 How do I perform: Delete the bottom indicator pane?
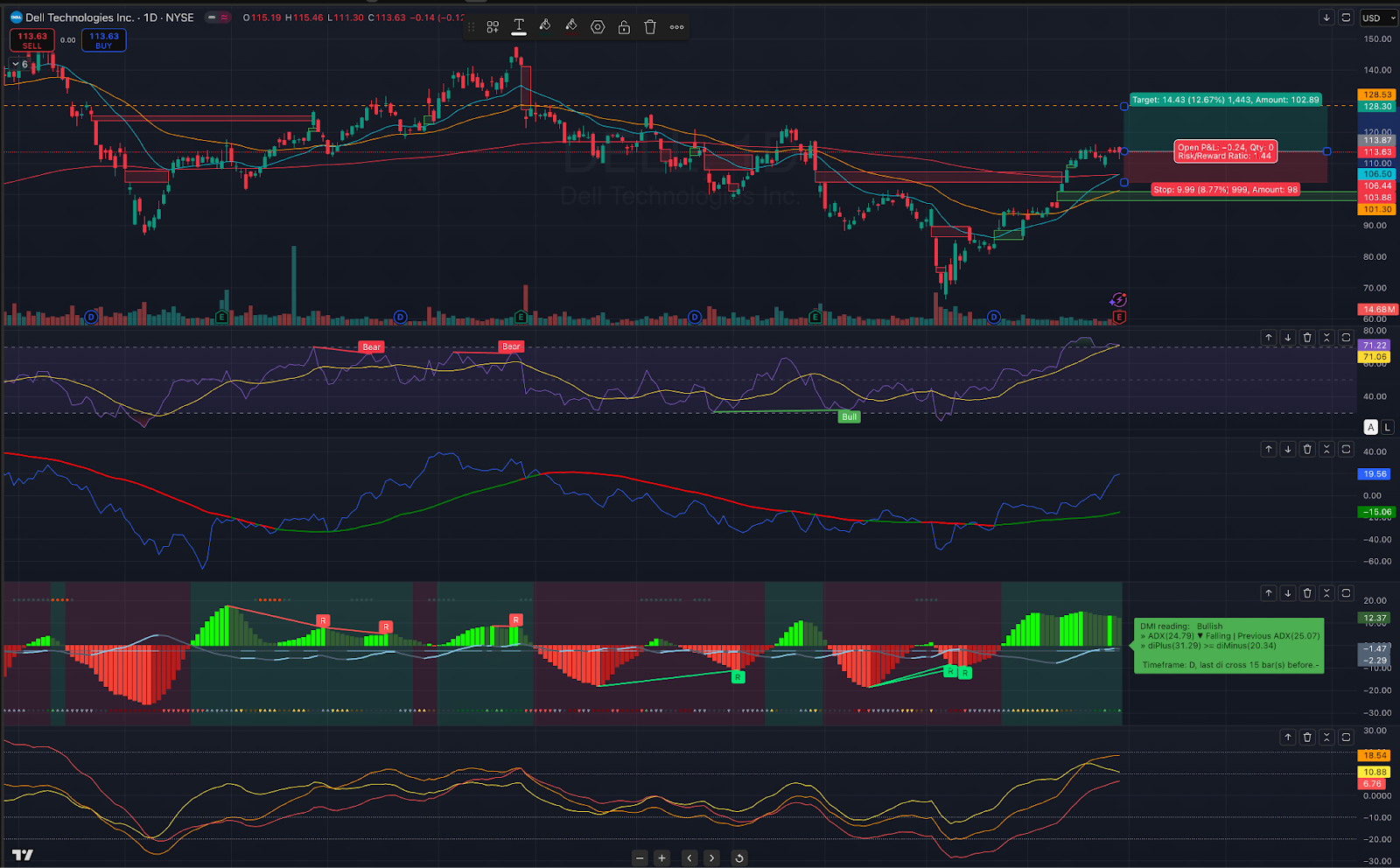(1307, 738)
